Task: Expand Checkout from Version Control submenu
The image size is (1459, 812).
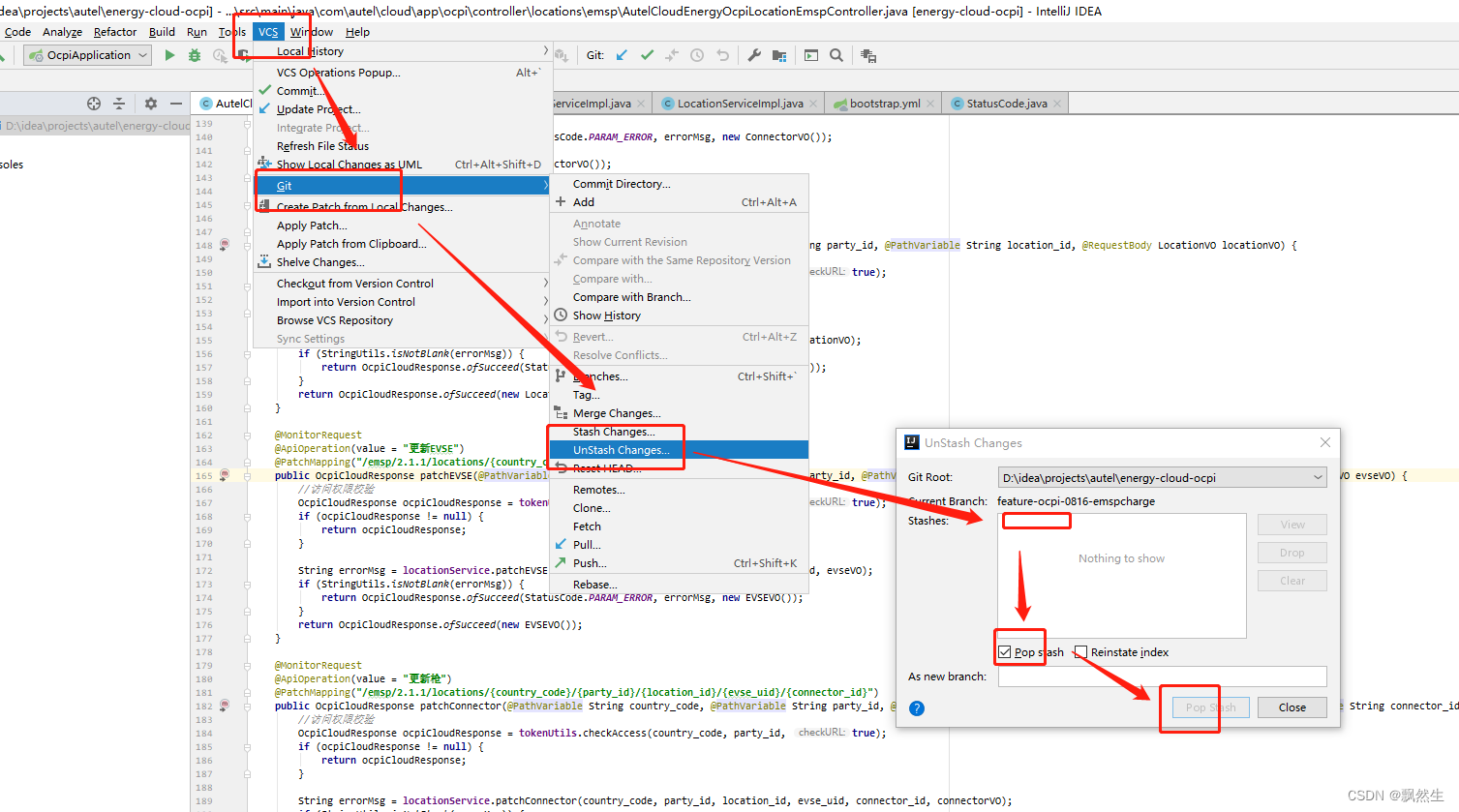Action: click(x=401, y=284)
